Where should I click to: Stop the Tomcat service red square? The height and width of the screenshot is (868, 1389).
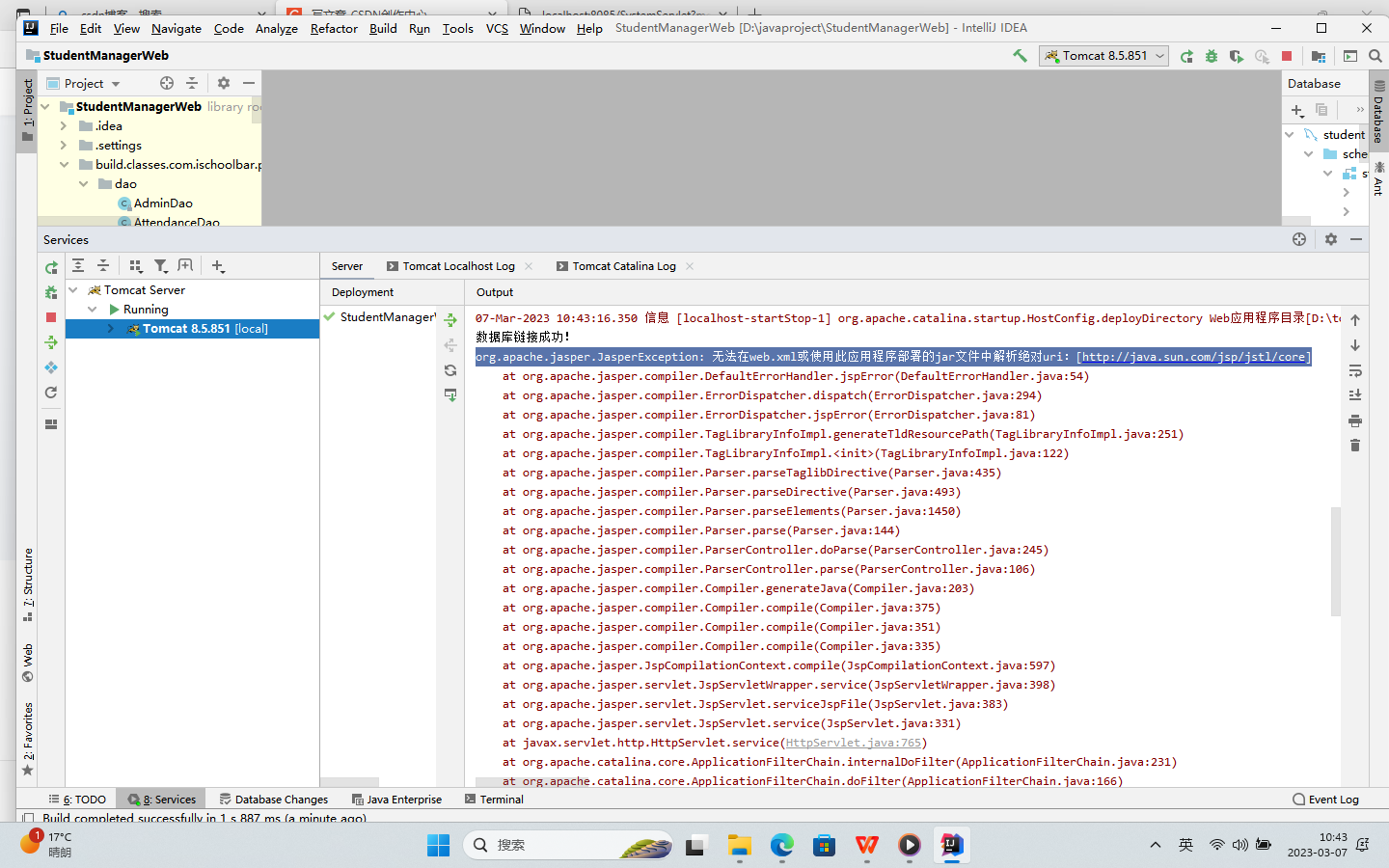(x=51, y=317)
